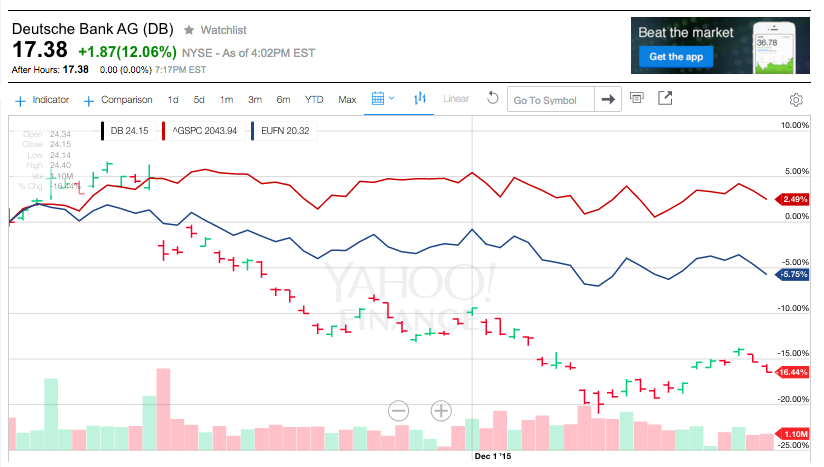
Task: Focus the Go To Symbol field
Action: tap(550, 100)
